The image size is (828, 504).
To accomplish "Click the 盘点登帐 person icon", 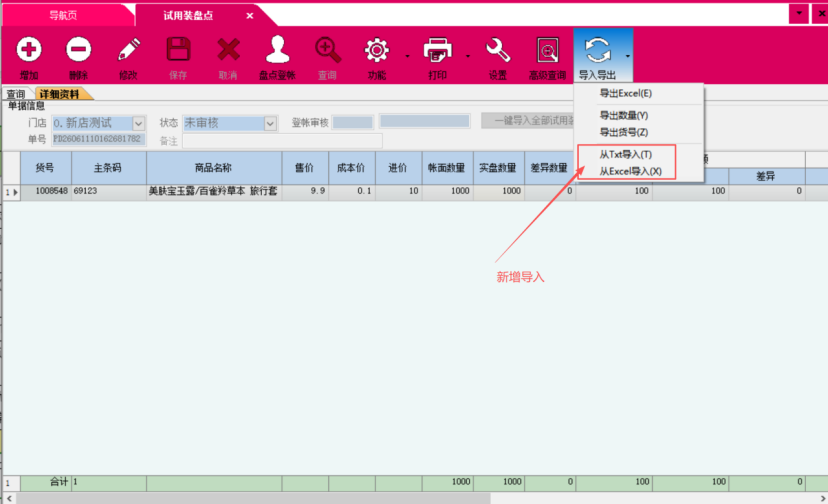I will coord(277,50).
